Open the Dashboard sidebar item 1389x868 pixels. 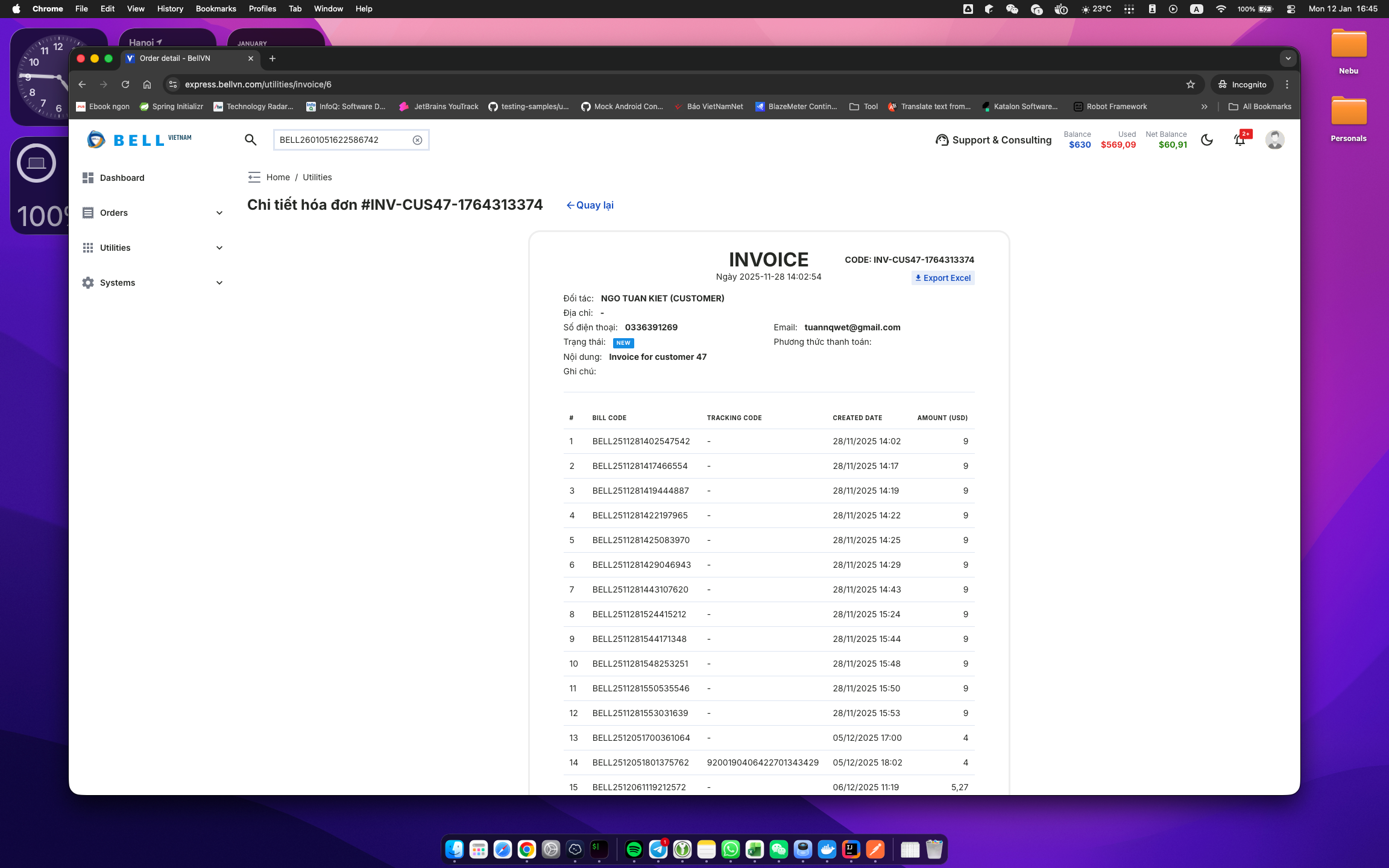(x=122, y=178)
